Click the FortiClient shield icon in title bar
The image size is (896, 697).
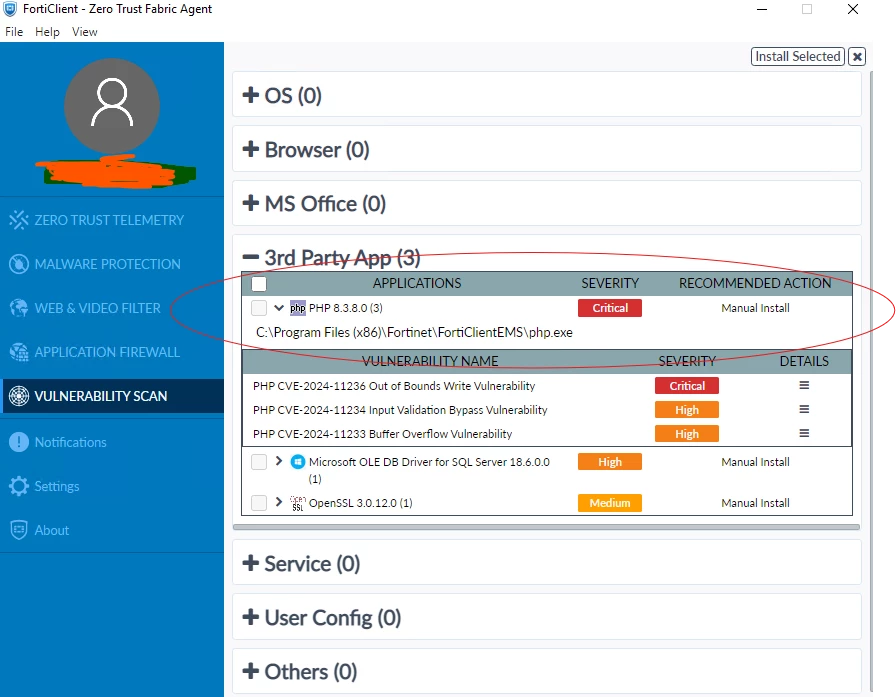pyautogui.click(x=10, y=9)
